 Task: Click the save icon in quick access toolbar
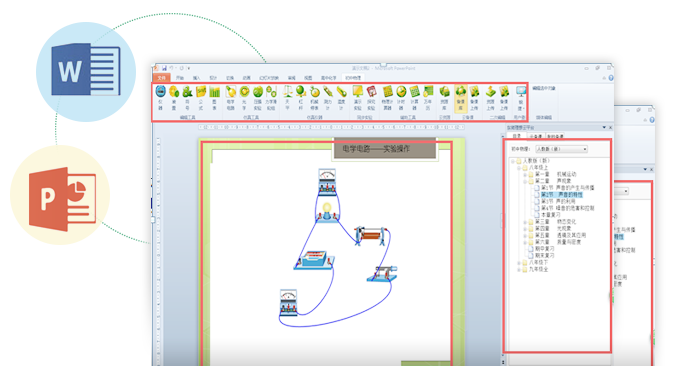click(x=164, y=68)
